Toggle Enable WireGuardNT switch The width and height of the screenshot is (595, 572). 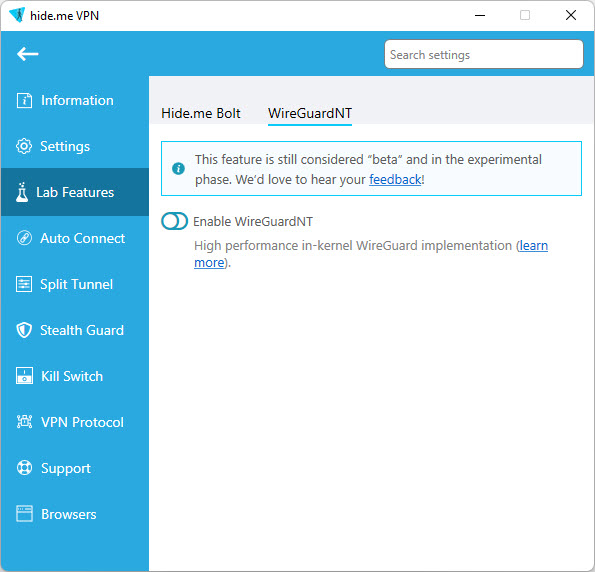(174, 221)
